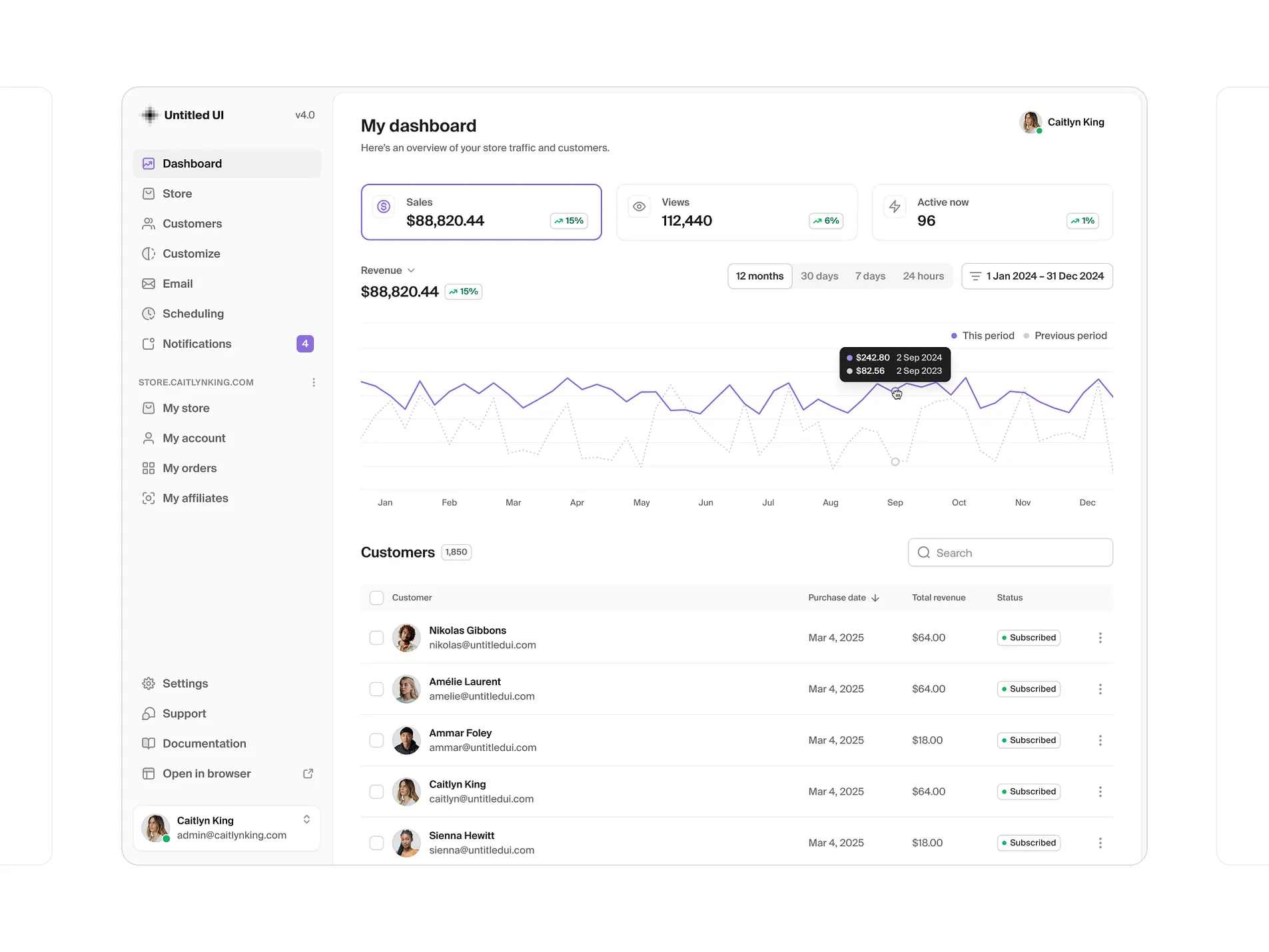The height and width of the screenshot is (952, 1269).
Task: Click the Customize sidebar icon
Action: [149, 253]
